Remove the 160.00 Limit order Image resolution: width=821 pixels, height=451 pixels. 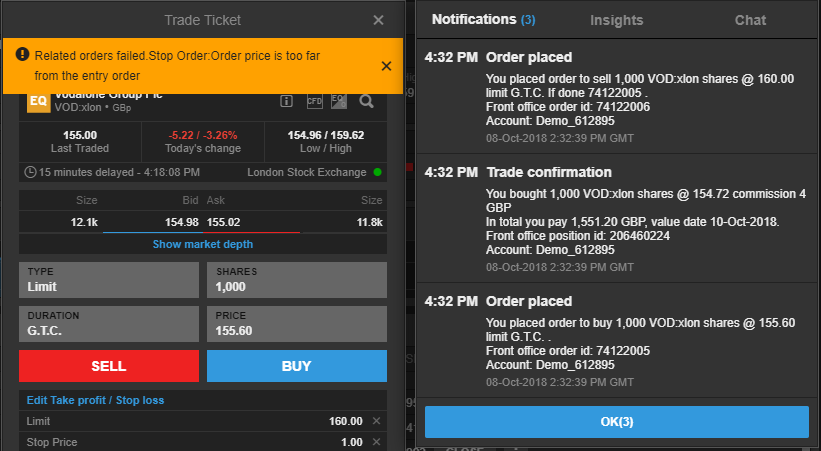pos(377,421)
